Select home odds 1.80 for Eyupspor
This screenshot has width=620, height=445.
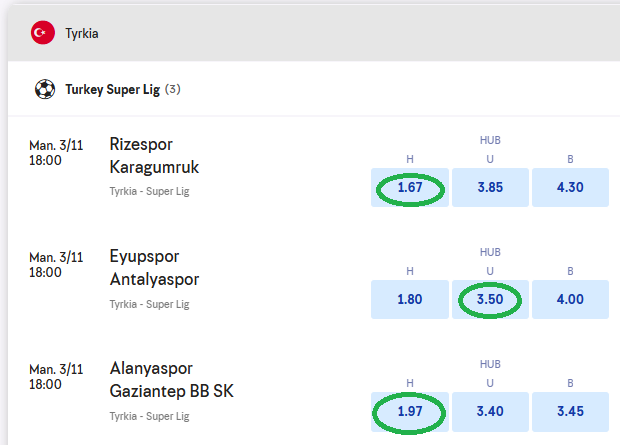pos(409,299)
